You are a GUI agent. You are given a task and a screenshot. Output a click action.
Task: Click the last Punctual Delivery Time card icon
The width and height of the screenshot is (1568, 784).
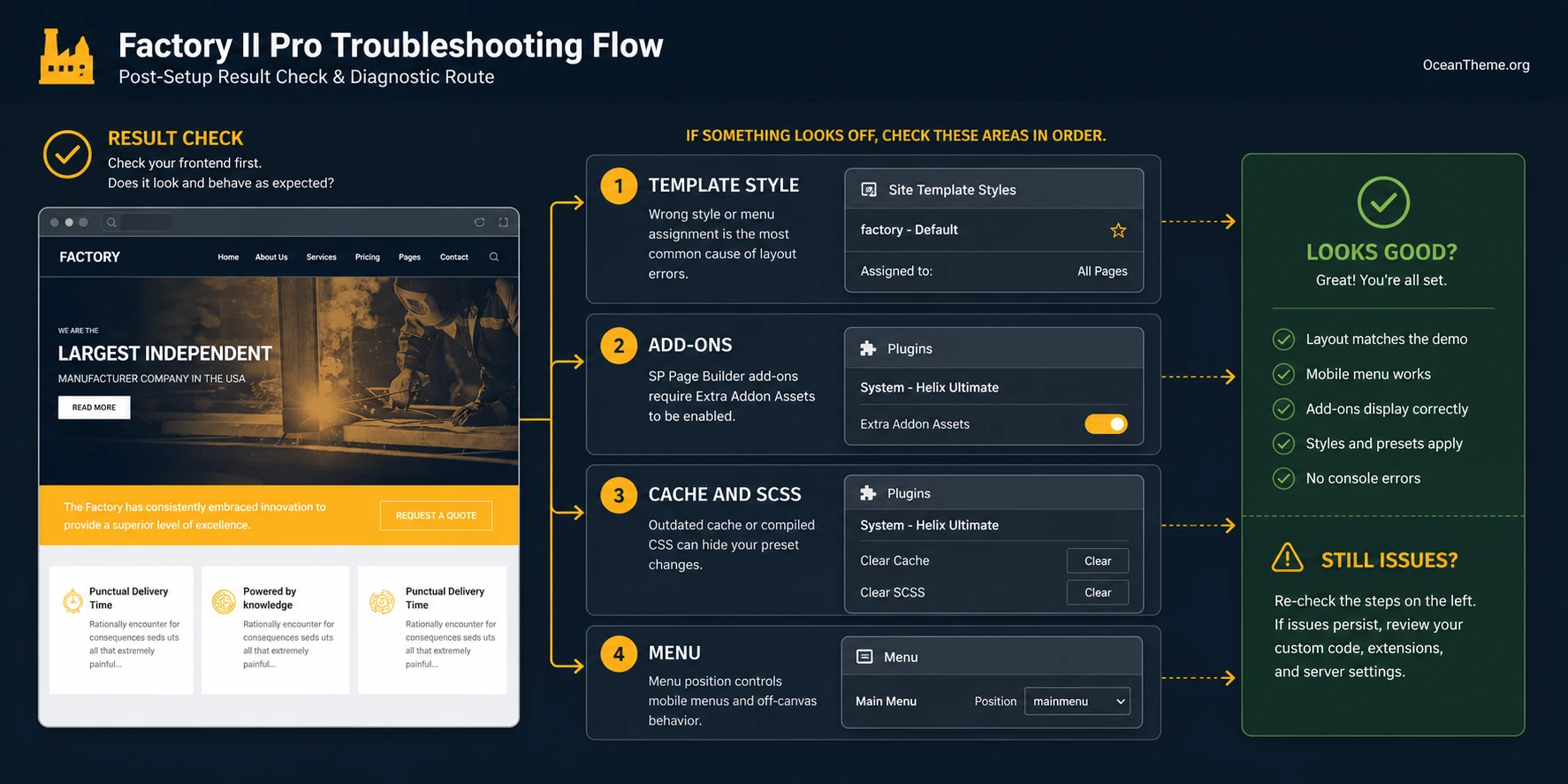point(382,601)
